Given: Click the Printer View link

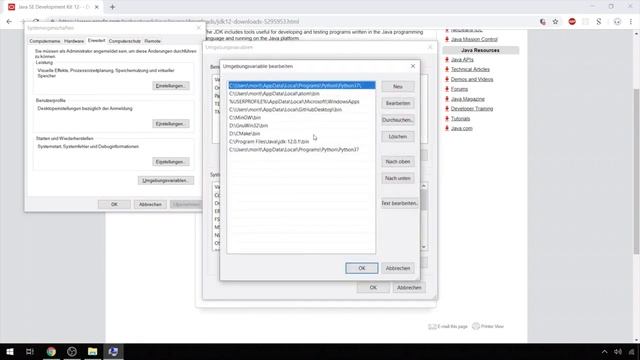Looking at the screenshot, I should [492, 327].
